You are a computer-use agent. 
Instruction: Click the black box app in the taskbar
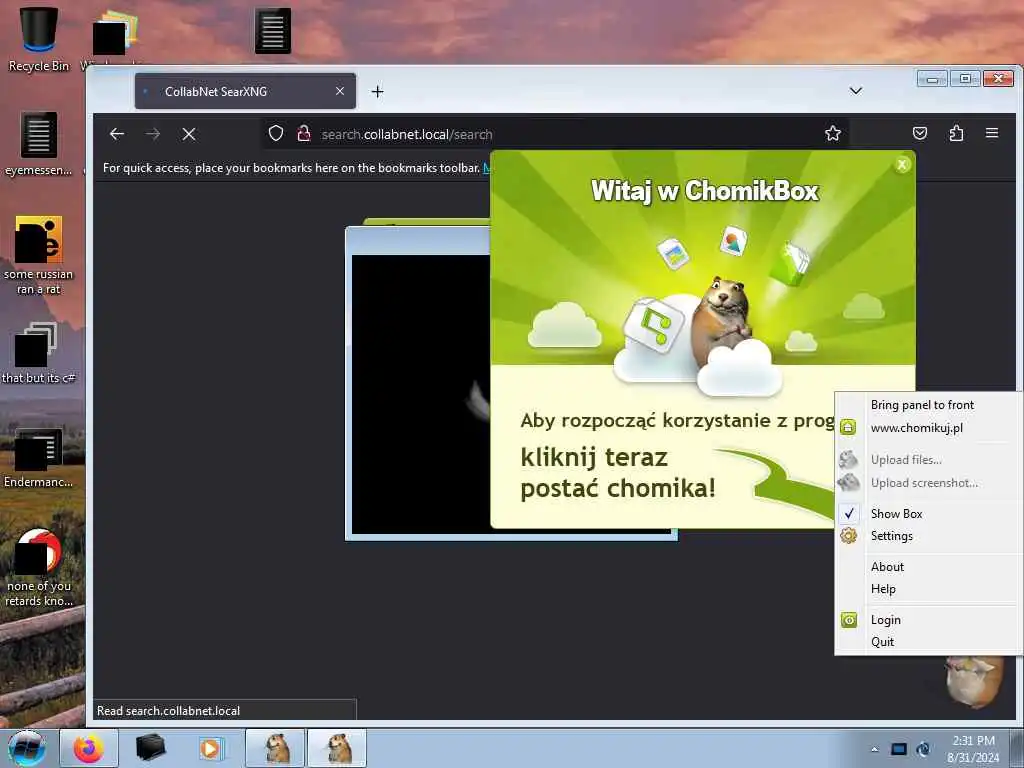pyautogui.click(x=150, y=748)
